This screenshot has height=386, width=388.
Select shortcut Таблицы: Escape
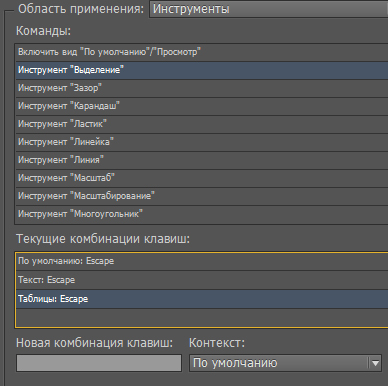202,299
